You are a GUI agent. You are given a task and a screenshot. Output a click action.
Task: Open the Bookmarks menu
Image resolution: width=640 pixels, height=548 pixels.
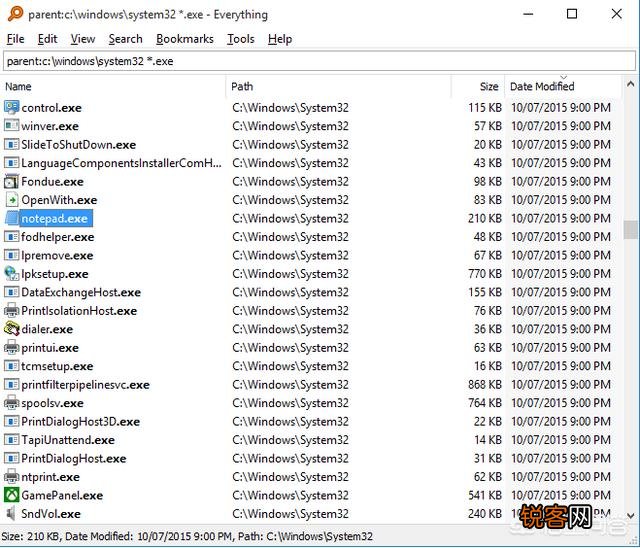pyautogui.click(x=185, y=39)
